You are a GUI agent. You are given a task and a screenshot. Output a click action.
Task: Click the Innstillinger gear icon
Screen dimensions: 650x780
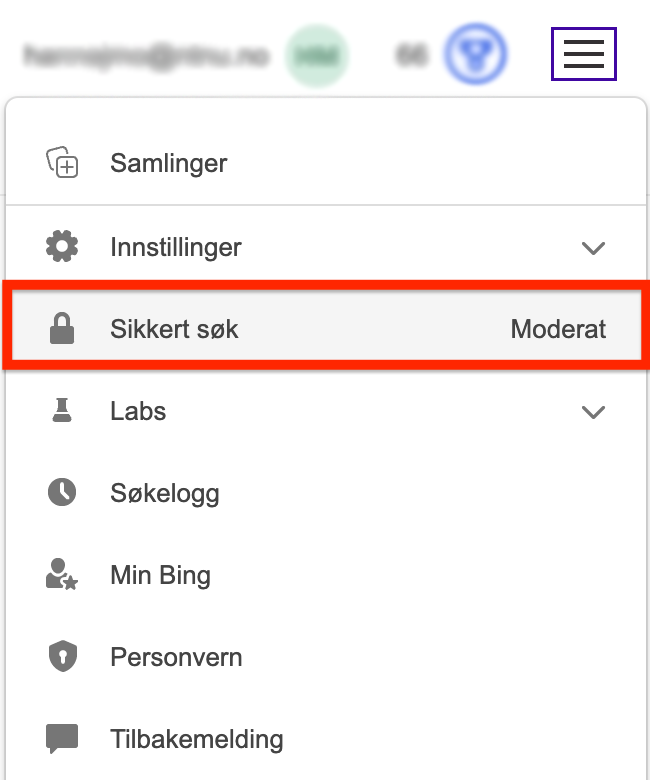tap(62, 246)
